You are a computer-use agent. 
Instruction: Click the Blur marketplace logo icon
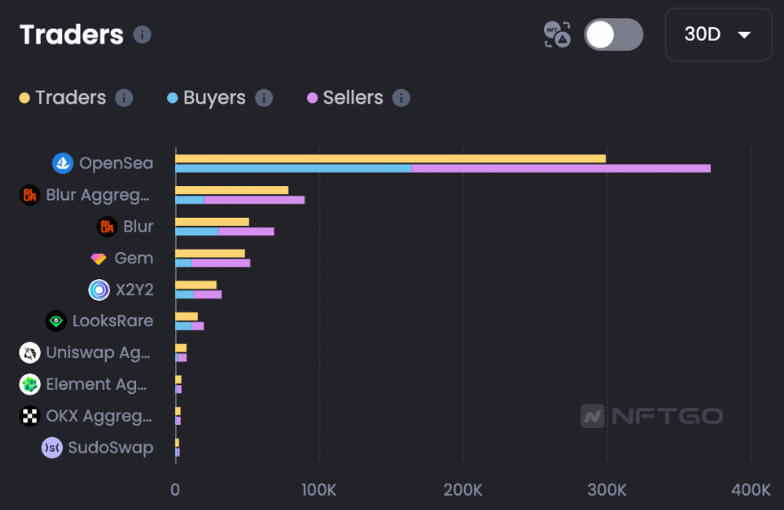pyautogui.click(x=107, y=226)
